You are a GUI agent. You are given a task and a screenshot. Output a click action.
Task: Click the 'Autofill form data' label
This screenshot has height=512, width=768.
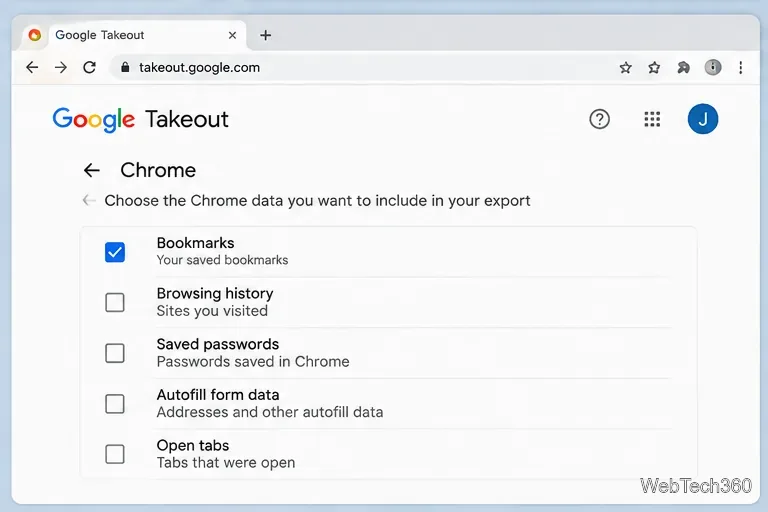(218, 395)
